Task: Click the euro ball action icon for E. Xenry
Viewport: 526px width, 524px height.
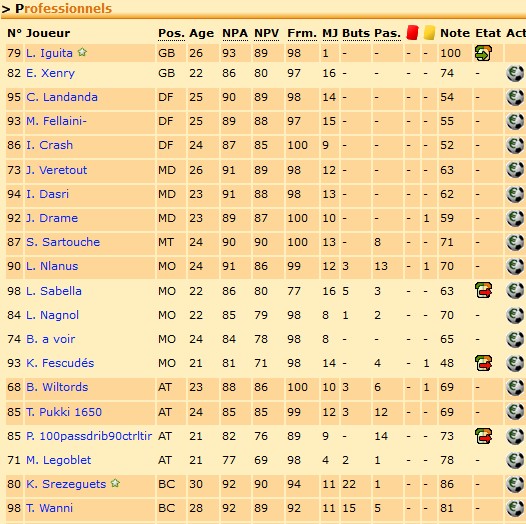Action: pyautogui.click(x=515, y=73)
